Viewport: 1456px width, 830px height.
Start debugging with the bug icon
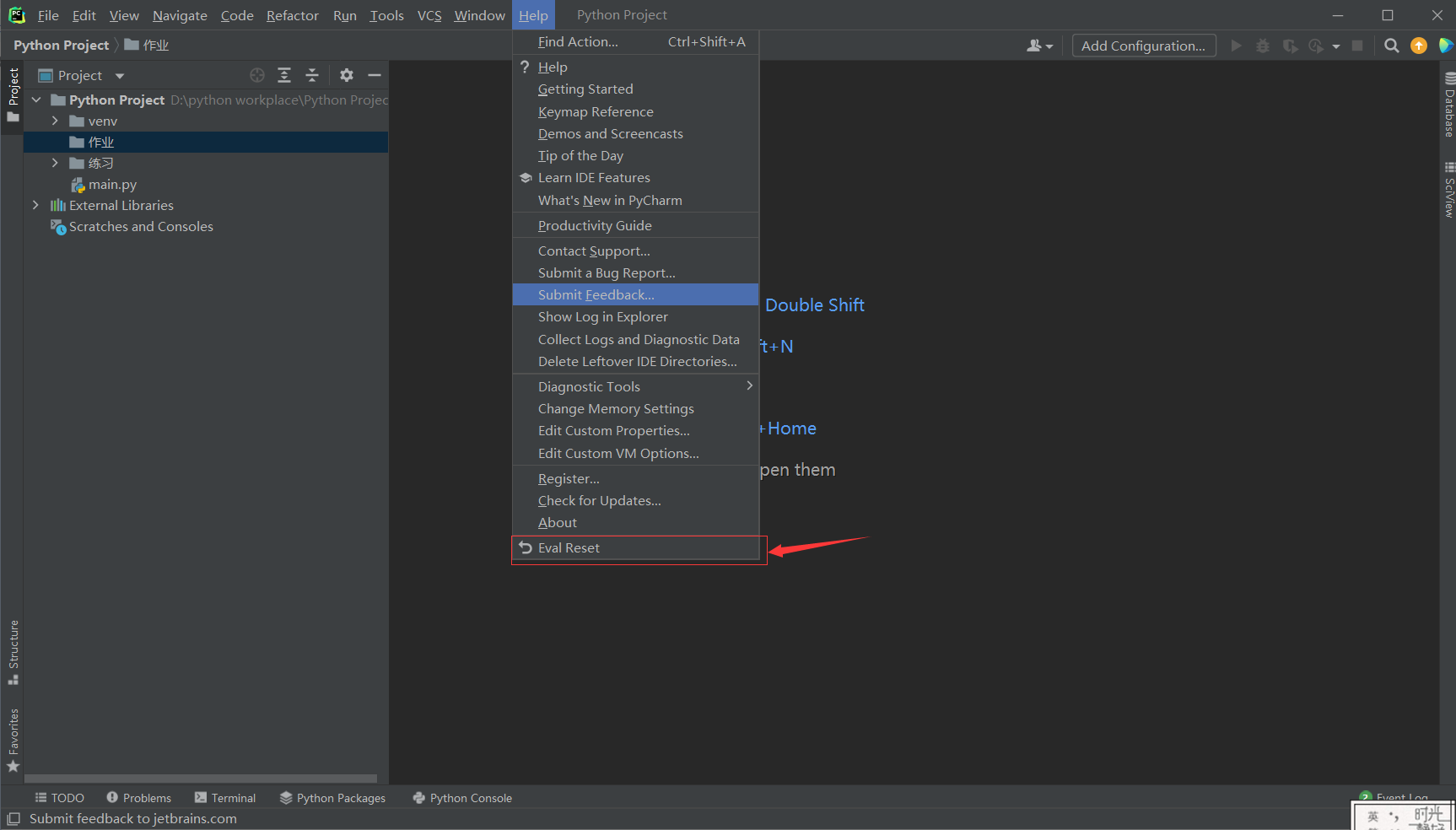point(1263,46)
